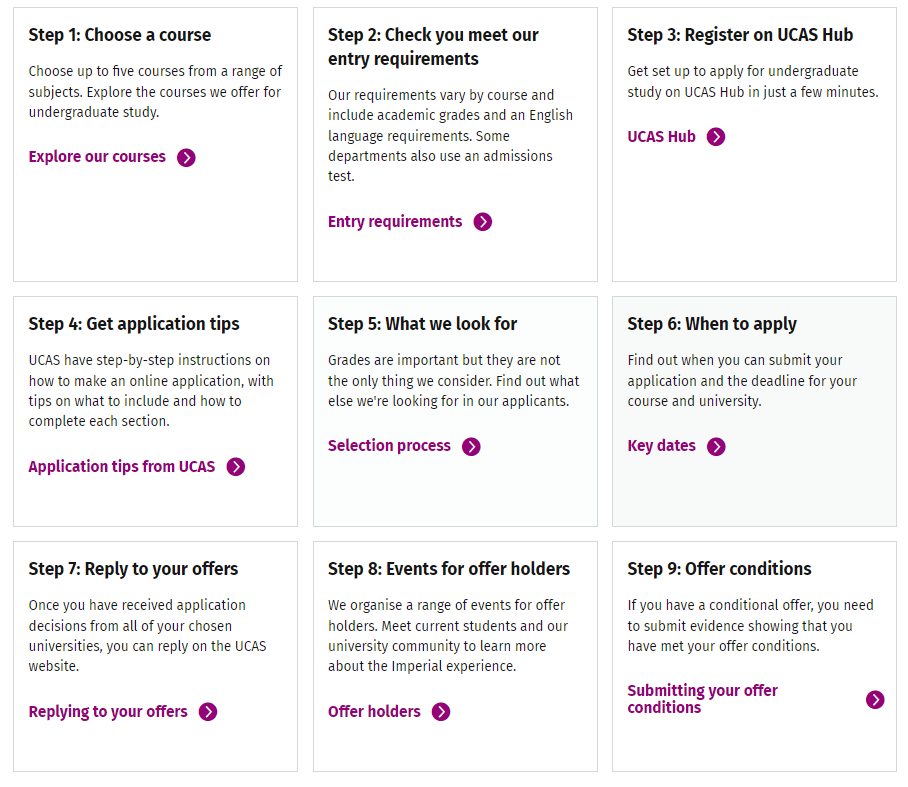Click arrow icon beside Submitting your offer conditions

pos(875,700)
